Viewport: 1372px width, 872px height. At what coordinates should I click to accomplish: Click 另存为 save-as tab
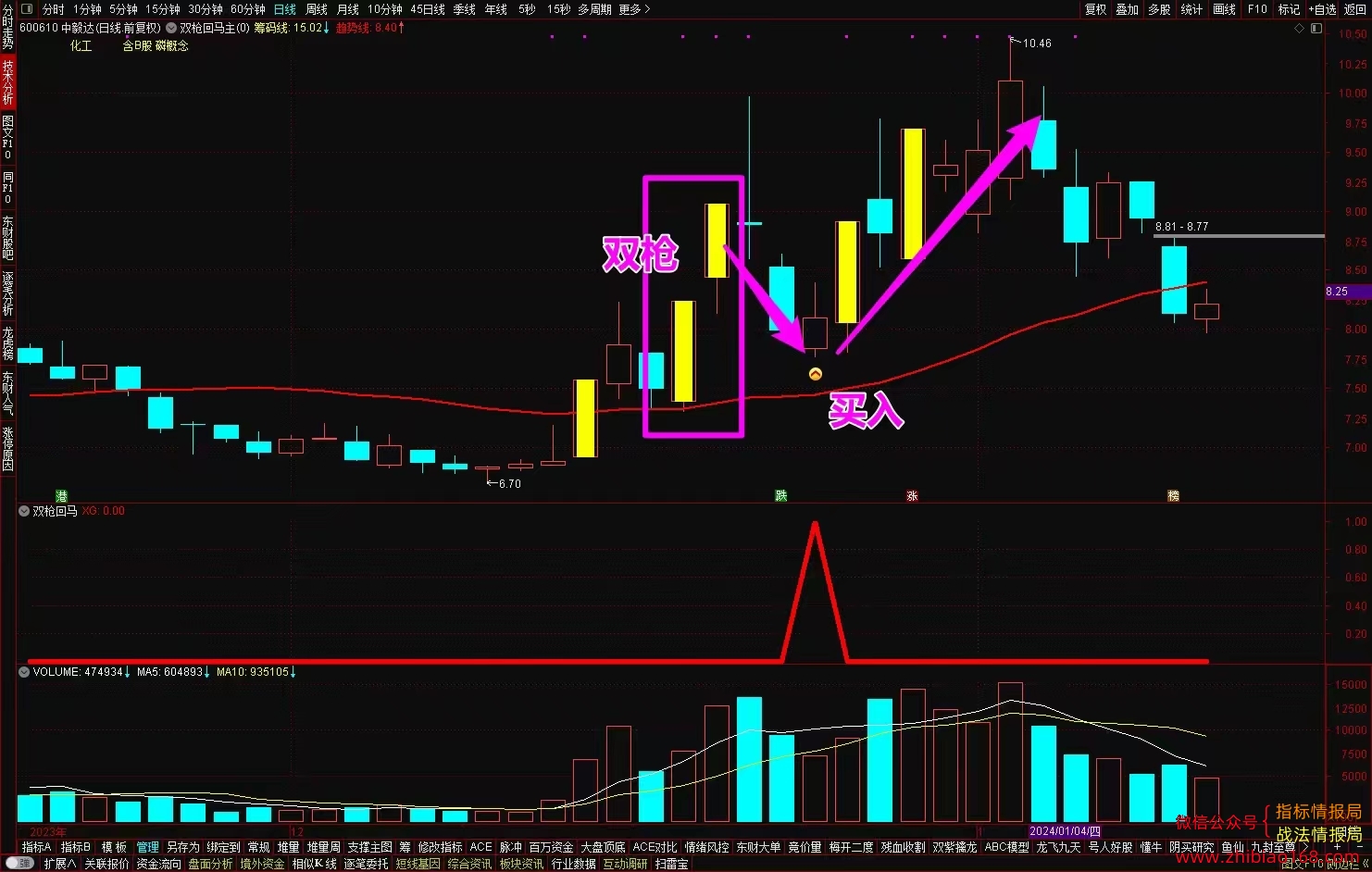[183, 847]
